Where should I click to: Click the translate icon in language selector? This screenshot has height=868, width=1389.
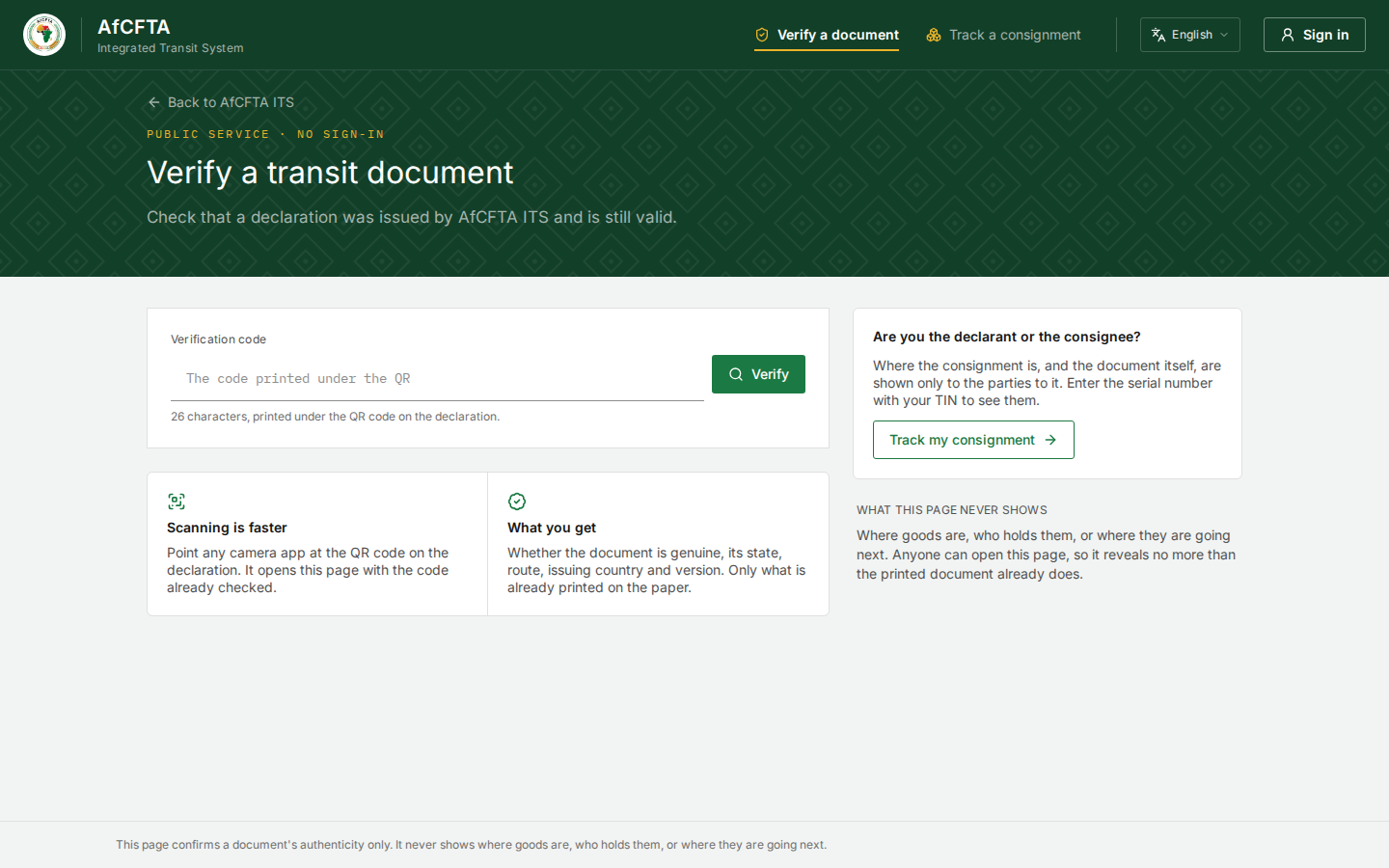tap(1158, 35)
